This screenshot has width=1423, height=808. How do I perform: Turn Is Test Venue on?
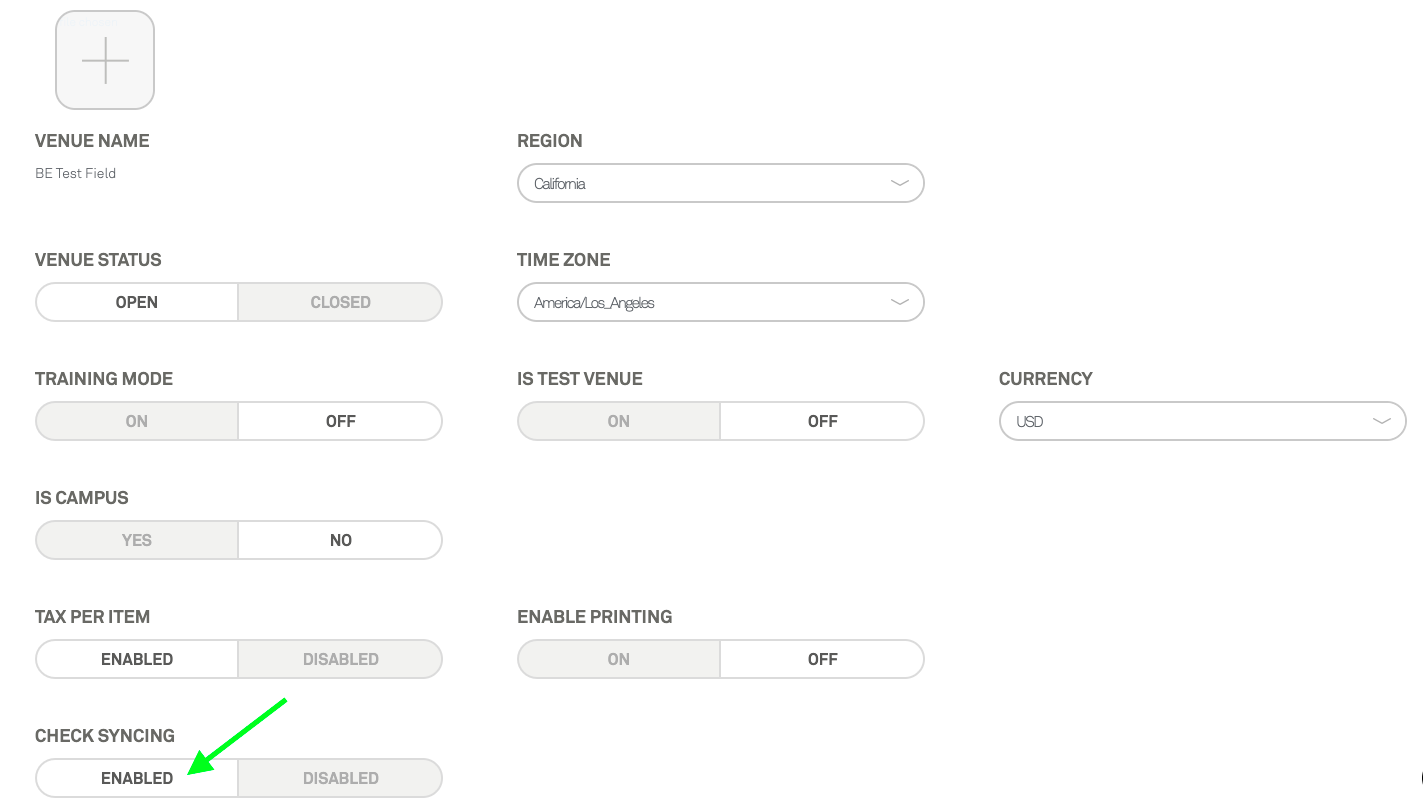pyautogui.click(x=619, y=421)
